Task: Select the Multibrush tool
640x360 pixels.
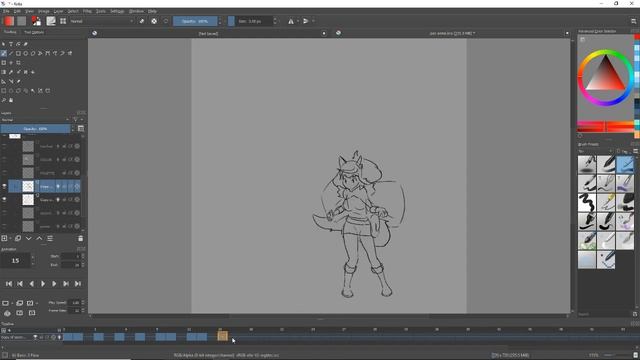Action: 70,53
